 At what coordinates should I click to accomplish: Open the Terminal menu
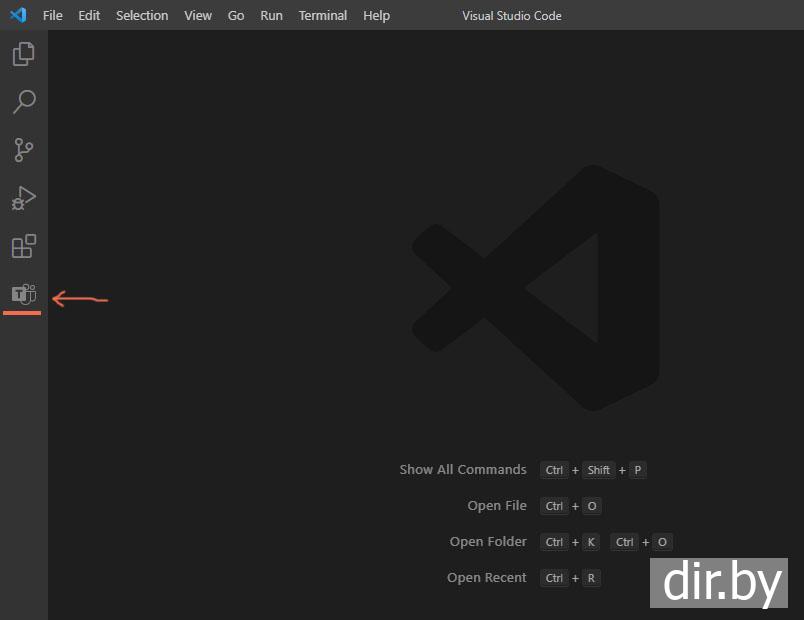click(323, 16)
